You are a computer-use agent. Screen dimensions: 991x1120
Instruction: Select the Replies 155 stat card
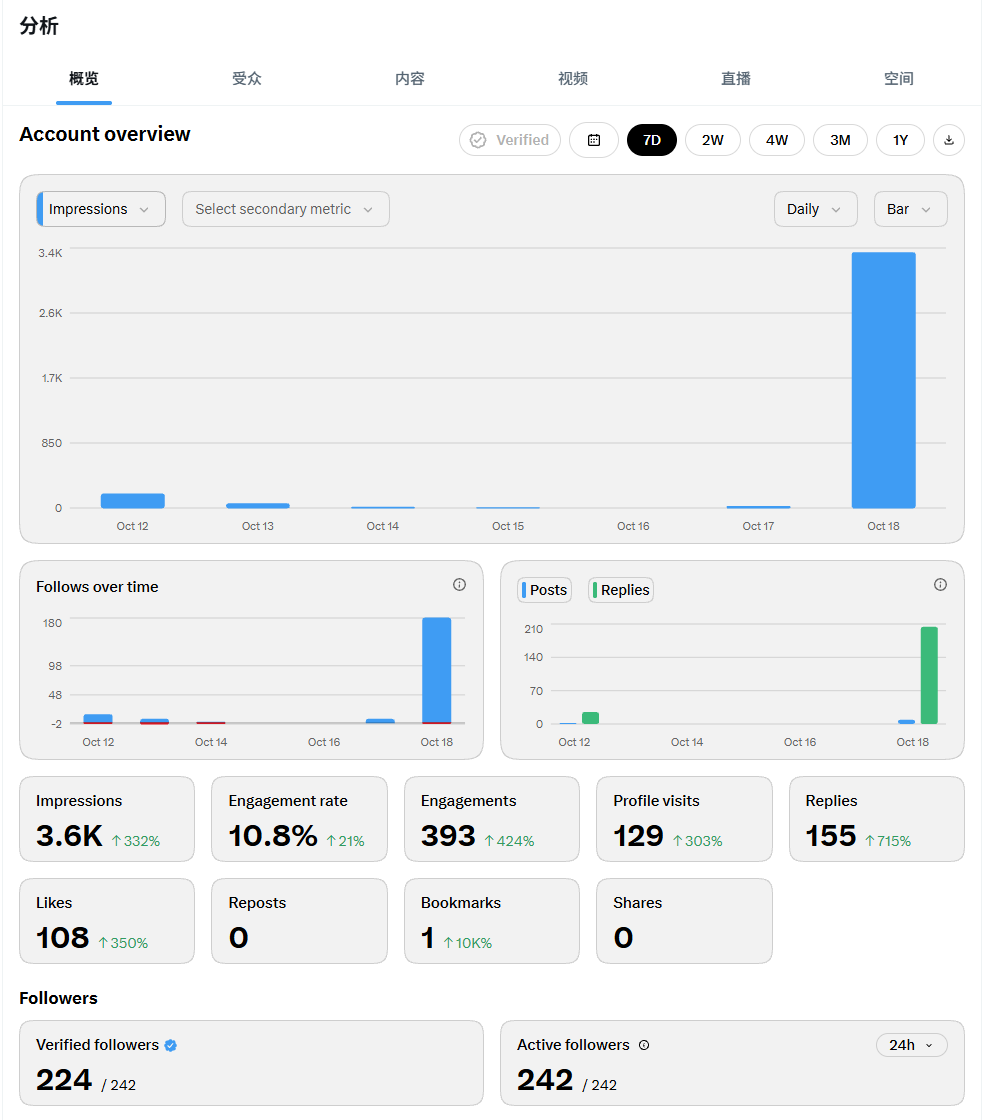coord(877,819)
